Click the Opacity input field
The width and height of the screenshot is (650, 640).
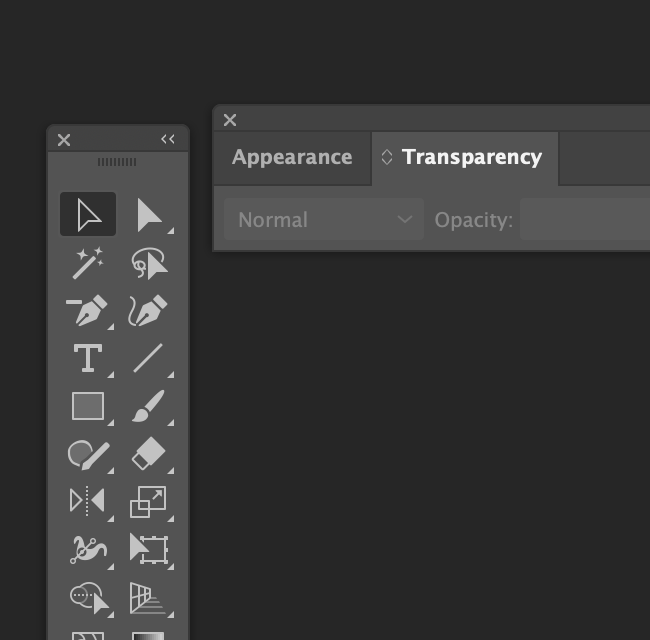pos(585,219)
